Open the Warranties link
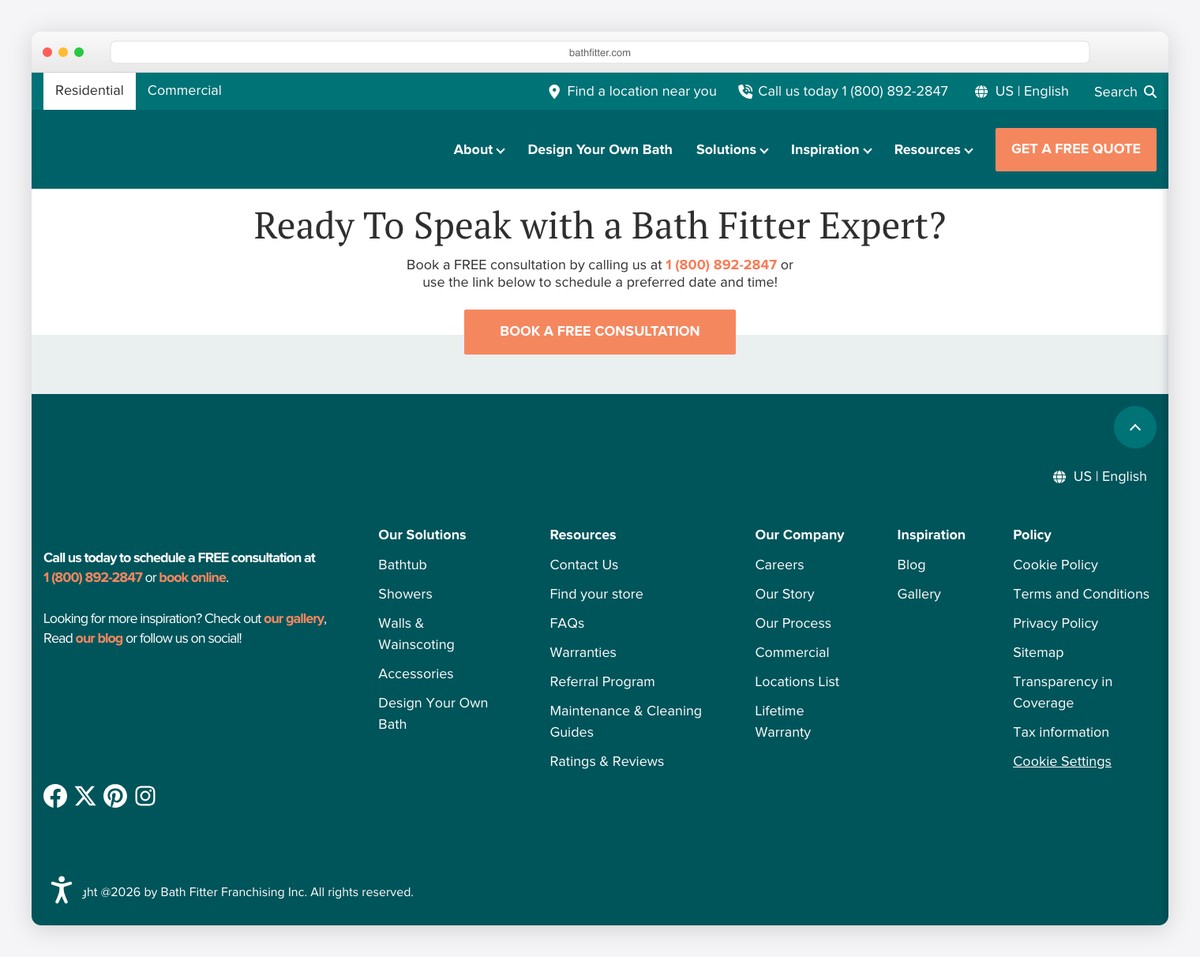The width and height of the screenshot is (1200, 957). click(x=583, y=652)
